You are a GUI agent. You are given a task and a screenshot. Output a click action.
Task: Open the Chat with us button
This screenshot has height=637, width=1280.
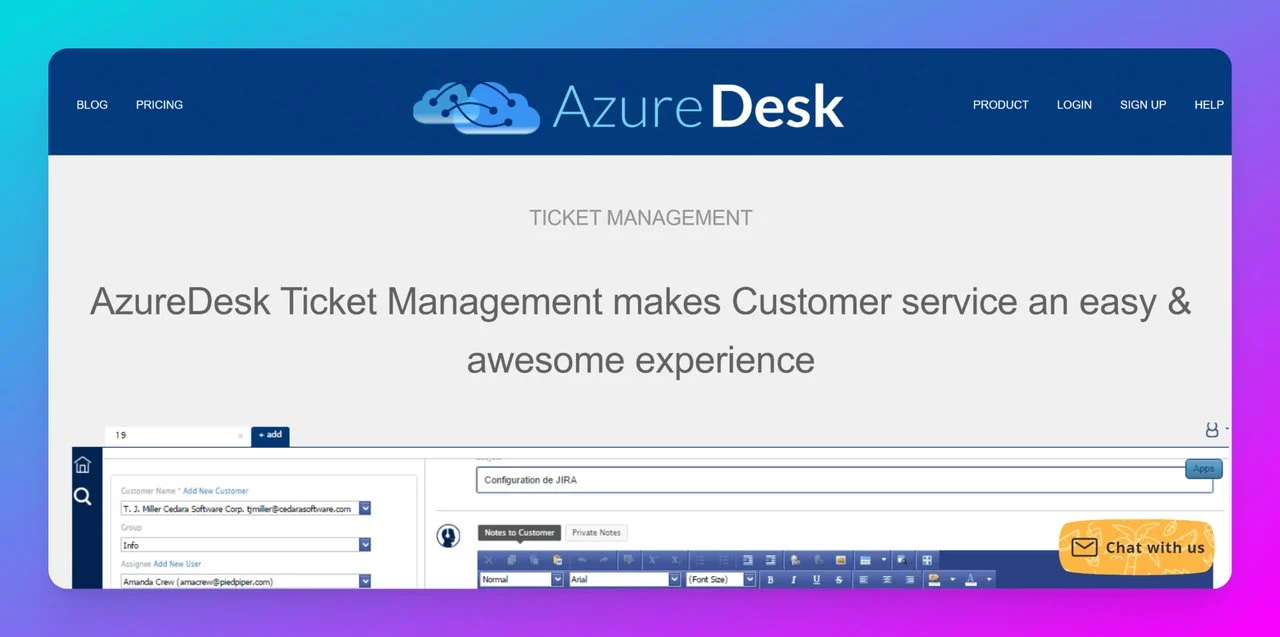click(1137, 547)
